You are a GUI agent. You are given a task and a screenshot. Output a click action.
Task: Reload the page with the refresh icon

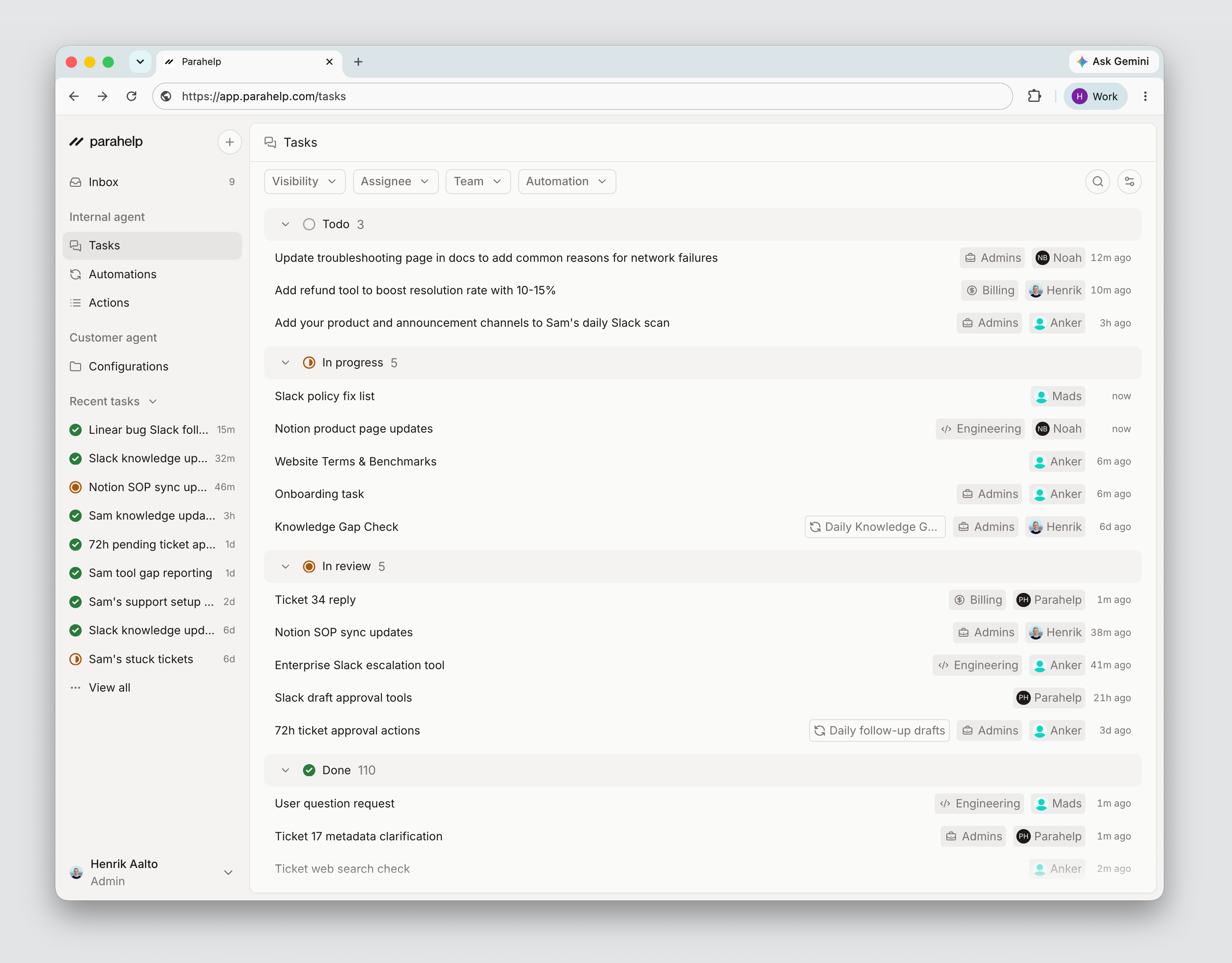click(x=131, y=97)
